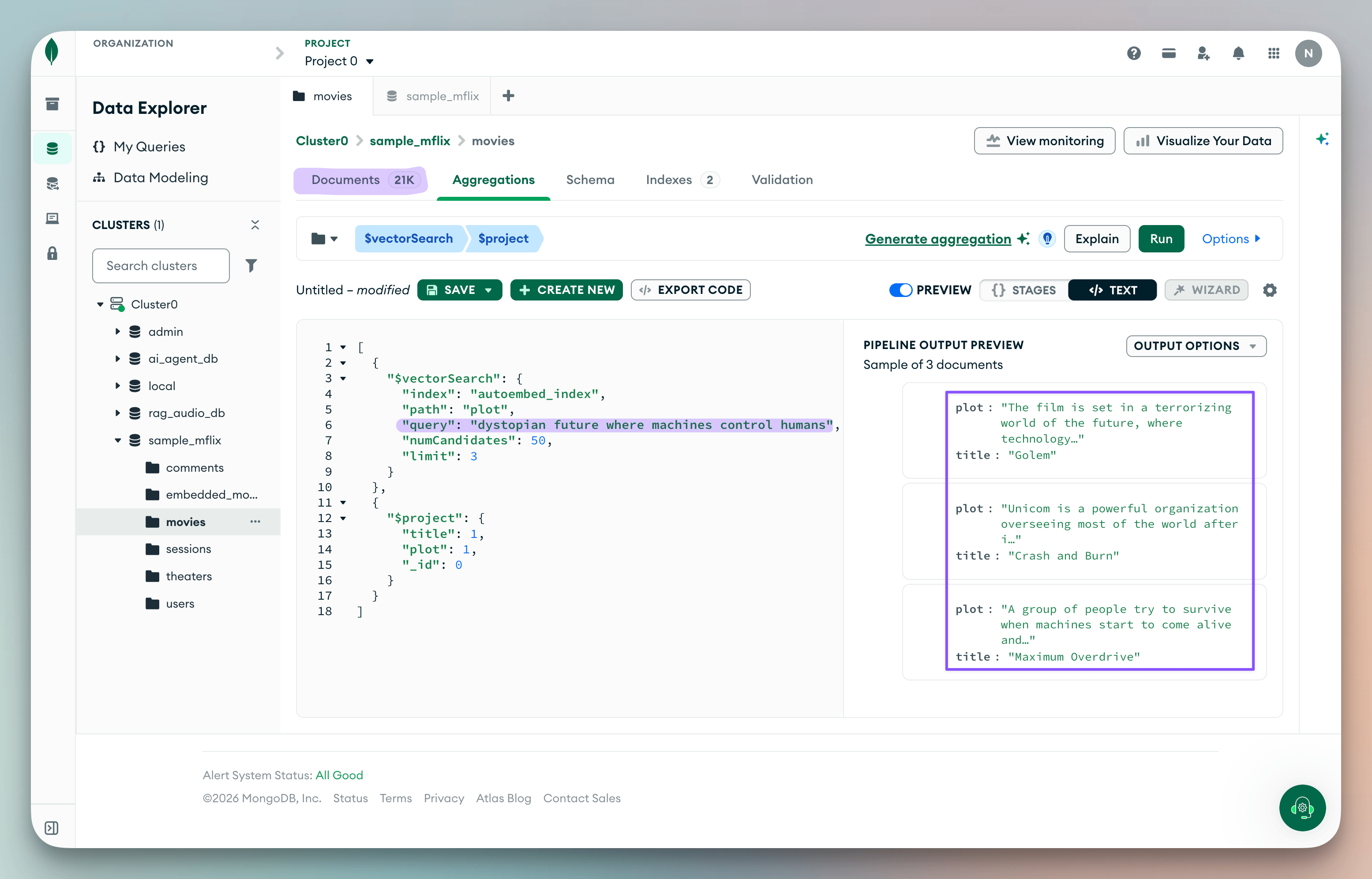This screenshot has width=1372, height=879.
Task: Expand the admin database
Action: coord(117,332)
